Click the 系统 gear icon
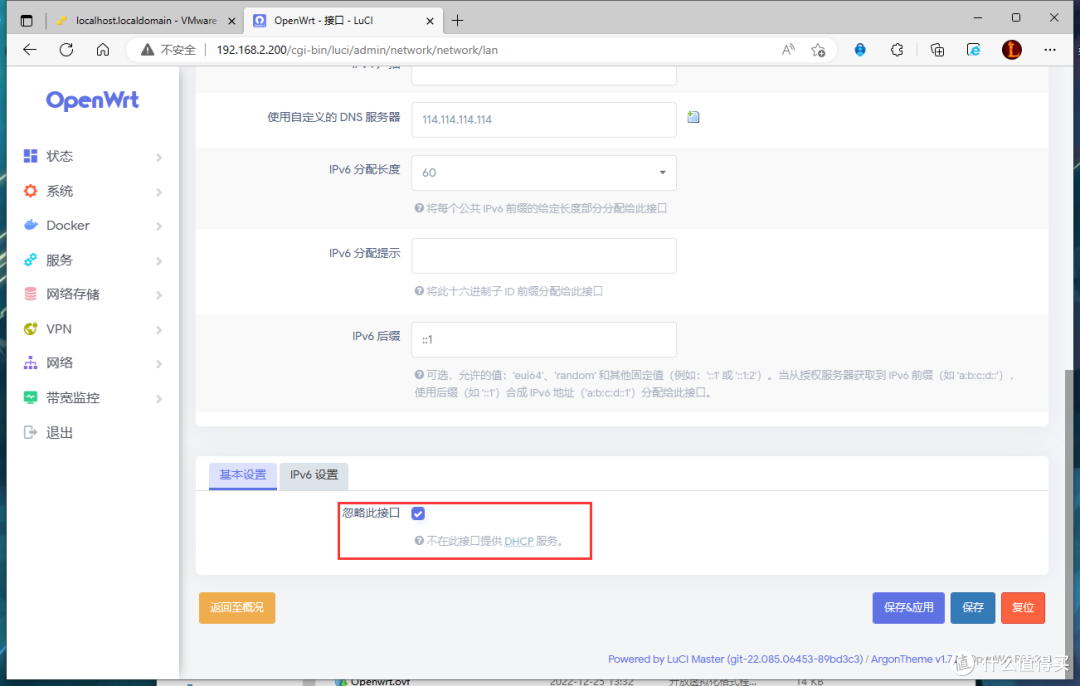This screenshot has height=686, width=1080. pos(33,191)
